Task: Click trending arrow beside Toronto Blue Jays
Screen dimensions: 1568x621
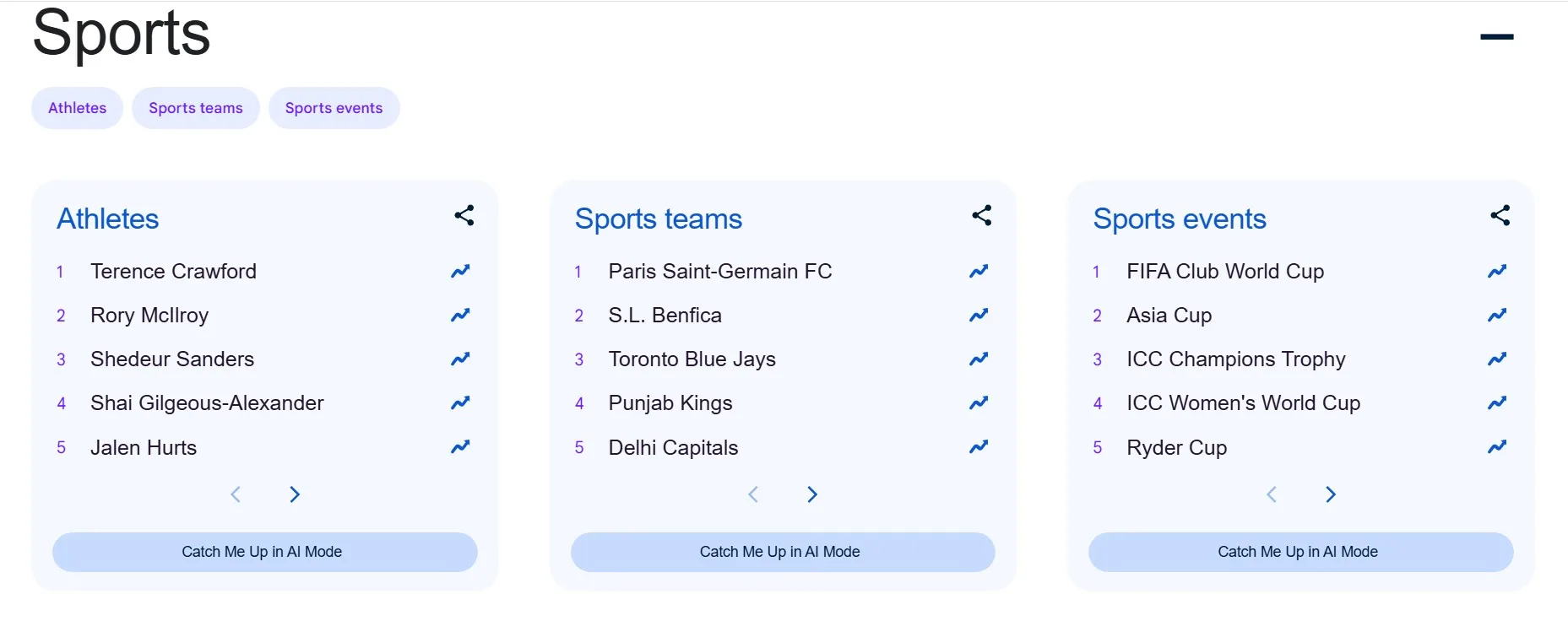Action: click(979, 359)
